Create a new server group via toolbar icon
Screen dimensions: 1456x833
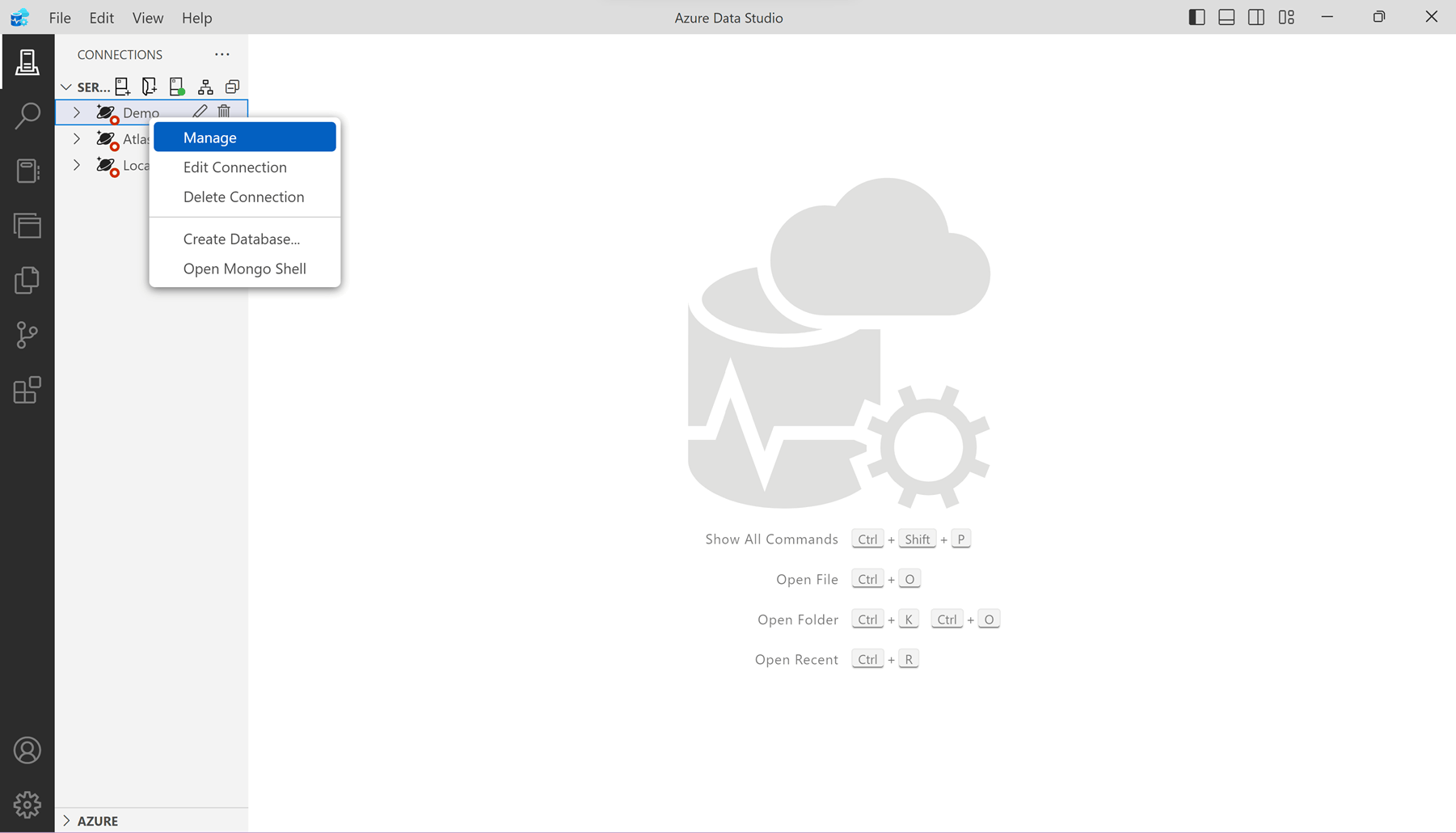(149, 87)
